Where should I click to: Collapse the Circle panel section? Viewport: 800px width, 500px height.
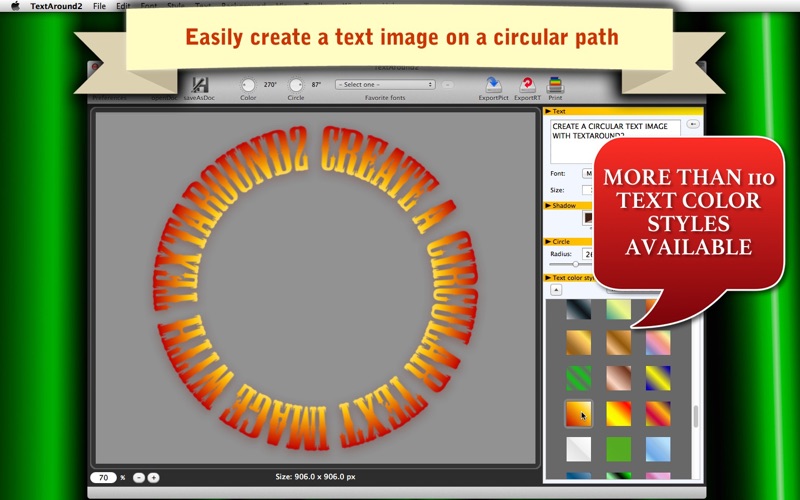(x=548, y=241)
